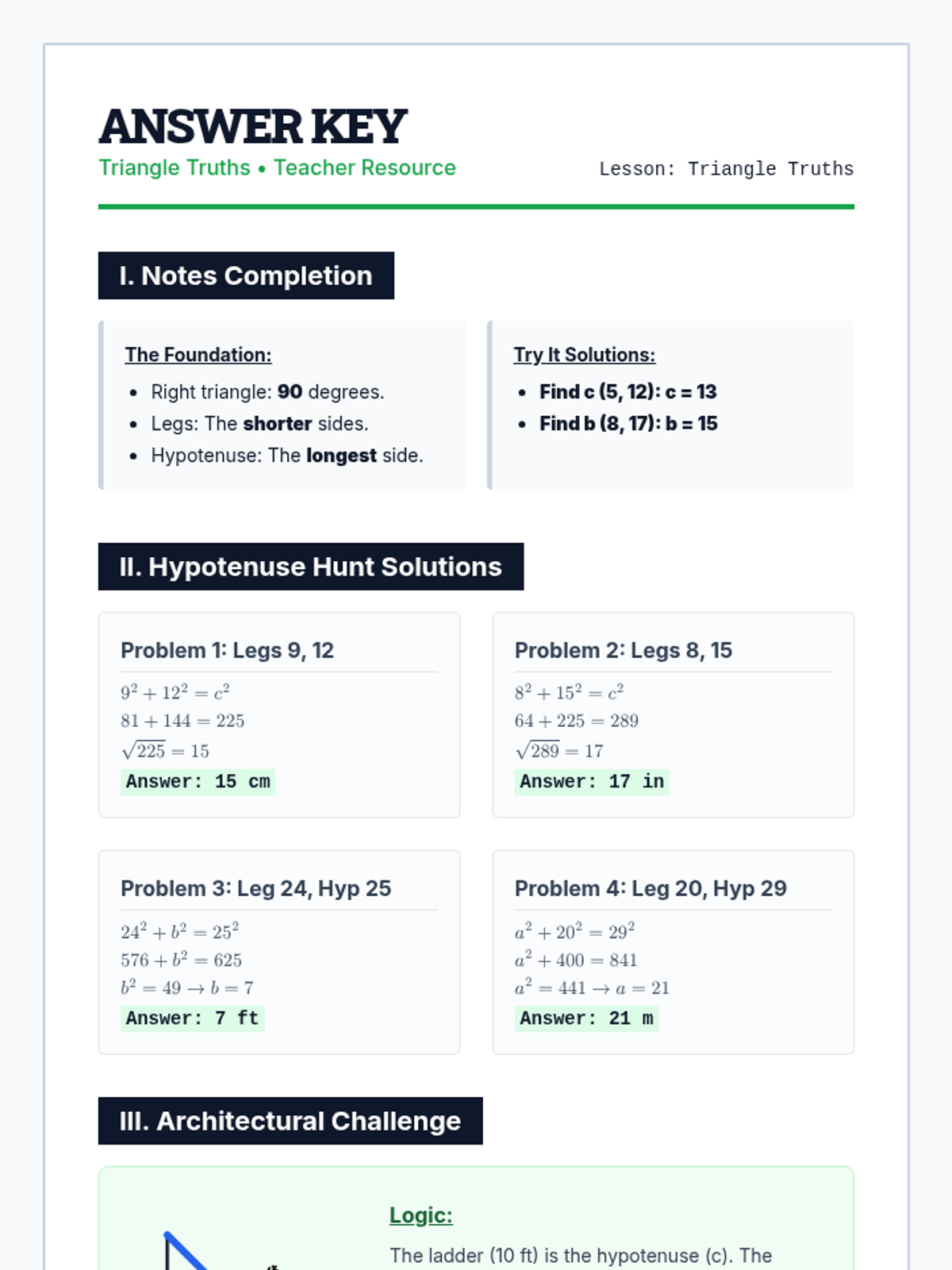Click the Problem 1: Legs 9, 12 card title
952x1270 pixels.
[x=227, y=650]
